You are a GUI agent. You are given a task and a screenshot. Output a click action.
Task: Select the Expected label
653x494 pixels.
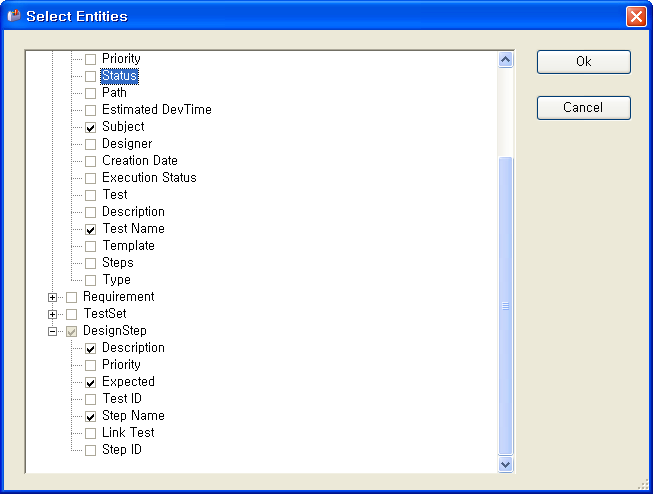[x=128, y=382]
